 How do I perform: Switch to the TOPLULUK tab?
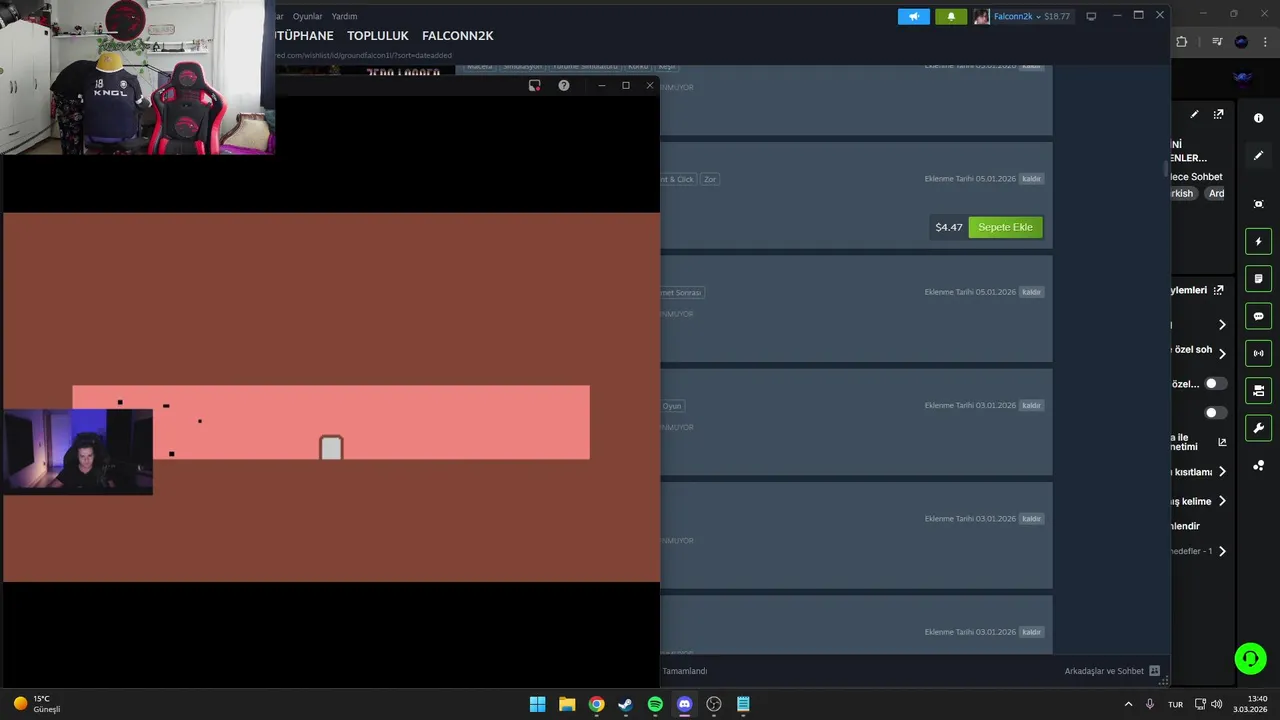[x=378, y=36]
